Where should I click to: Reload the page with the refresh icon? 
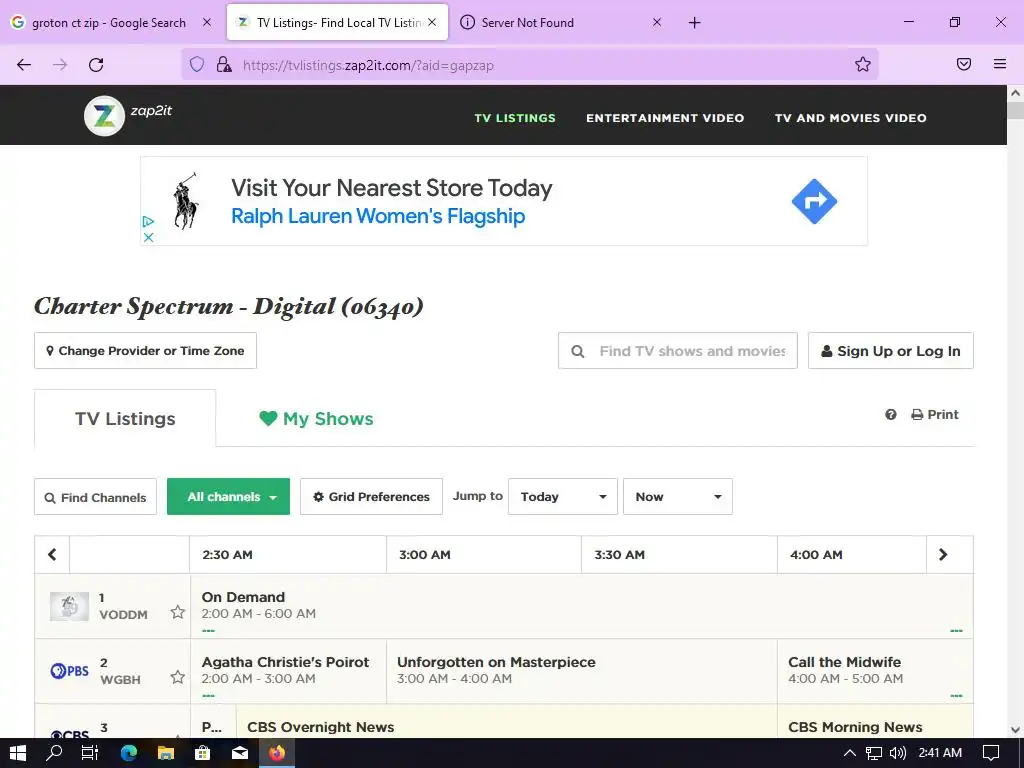tap(96, 65)
